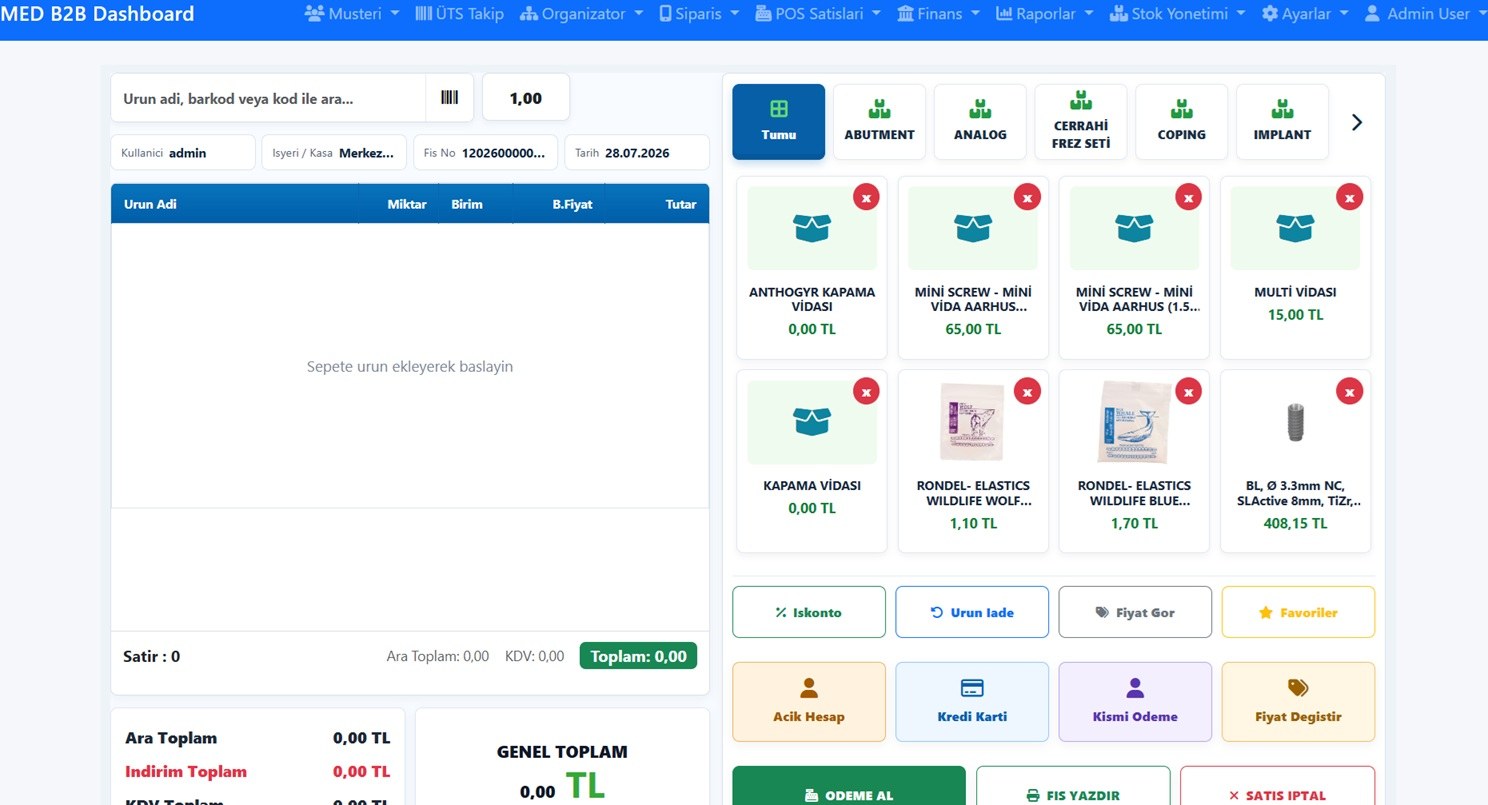Select the IMPLANT category
The width and height of the screenshot is (1488, 805).
click(x=1282, y=122)
